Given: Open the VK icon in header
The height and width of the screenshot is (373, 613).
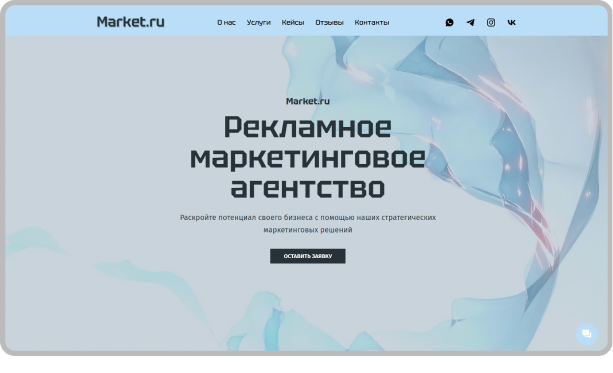Looking at the screenshot, I should [x=511, y=23].
